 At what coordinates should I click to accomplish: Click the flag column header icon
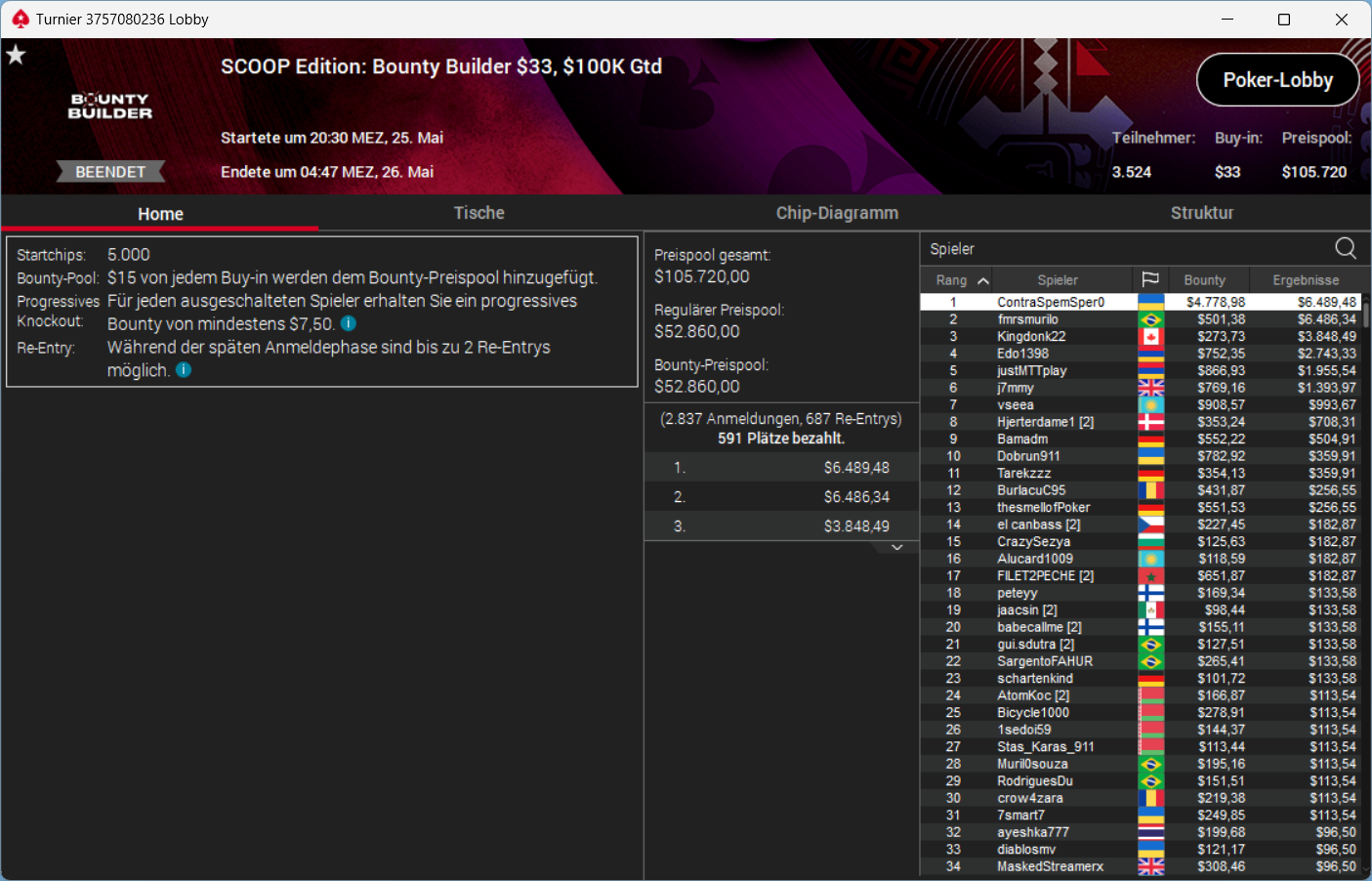(x=1150, y=280)
